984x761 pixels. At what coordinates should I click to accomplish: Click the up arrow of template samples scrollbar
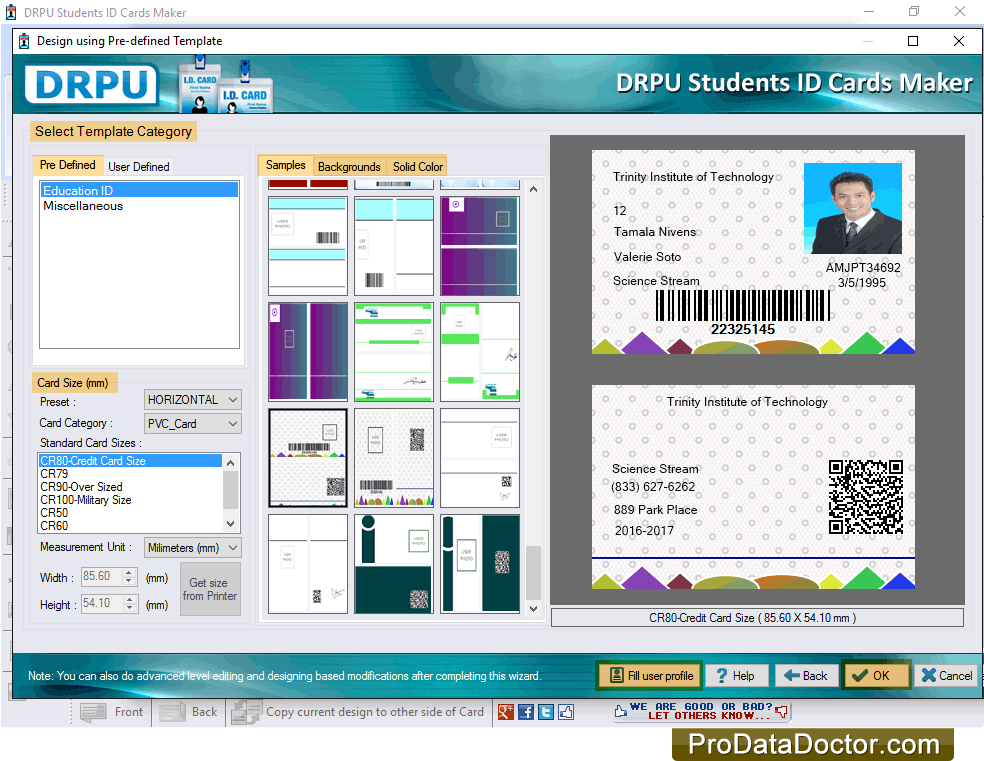[533, 189]
